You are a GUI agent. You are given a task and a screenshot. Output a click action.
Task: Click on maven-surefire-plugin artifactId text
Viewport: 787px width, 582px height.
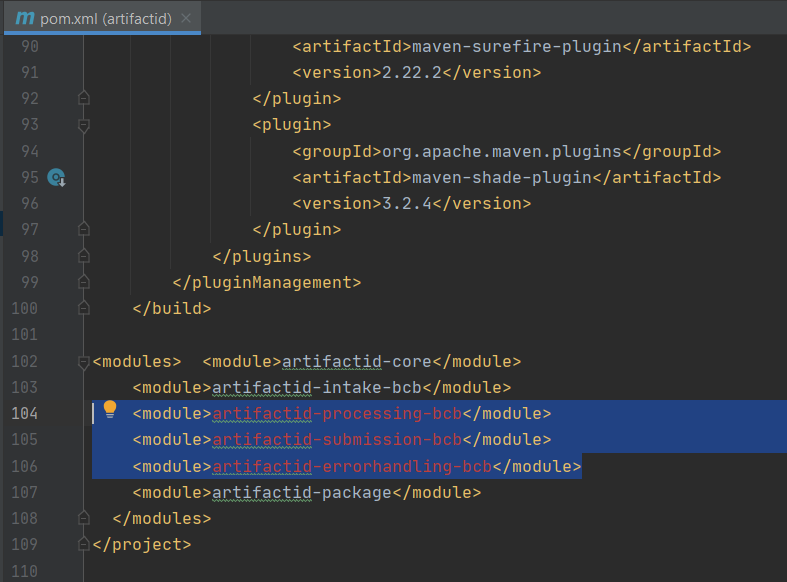coord(517,47)
